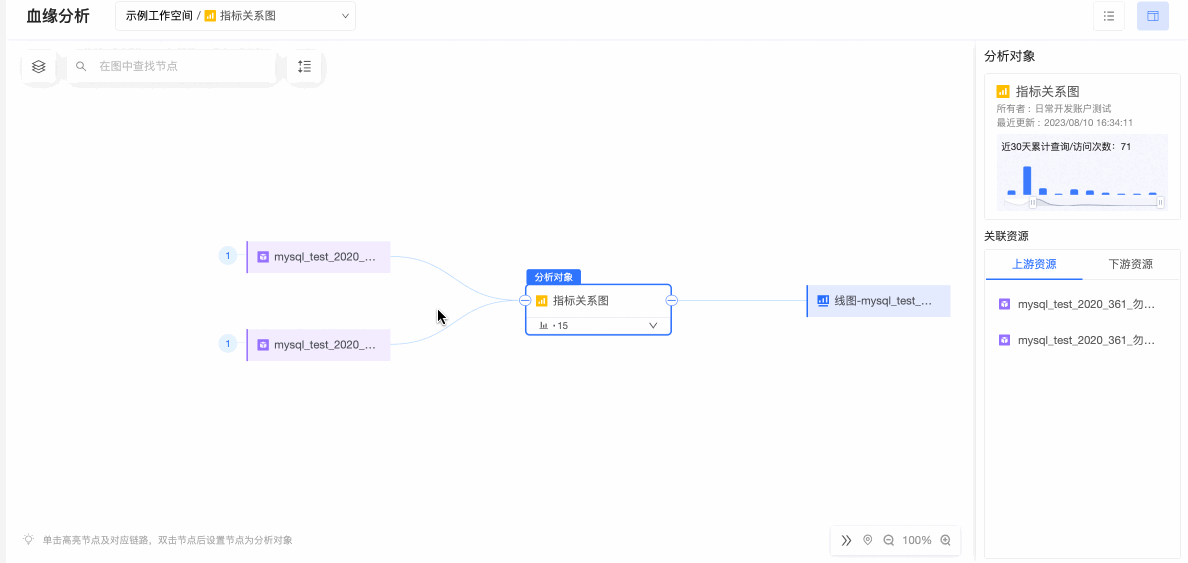
Task: Click the zoom out magnifier icon
Action: click(889, 540)
